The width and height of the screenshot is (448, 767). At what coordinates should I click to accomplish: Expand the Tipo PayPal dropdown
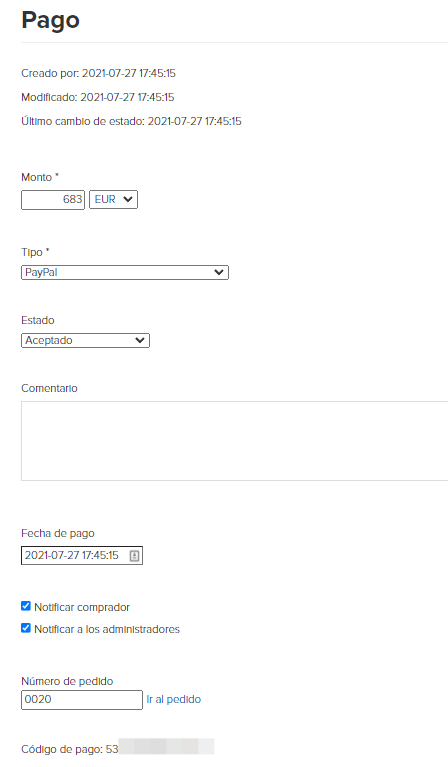[x=125, y=272]
